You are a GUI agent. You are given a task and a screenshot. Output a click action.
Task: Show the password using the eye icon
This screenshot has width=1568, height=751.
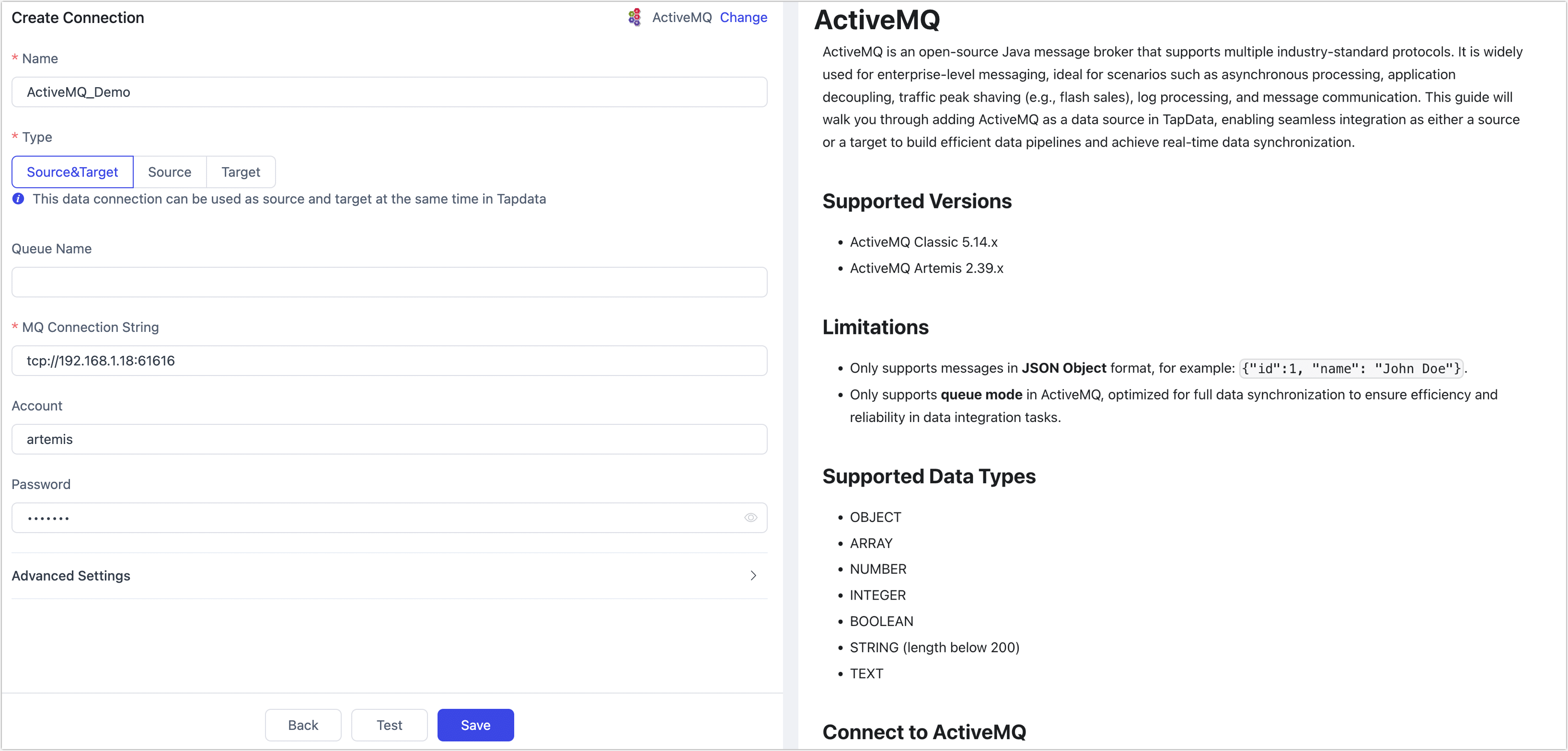pos(750,518)
